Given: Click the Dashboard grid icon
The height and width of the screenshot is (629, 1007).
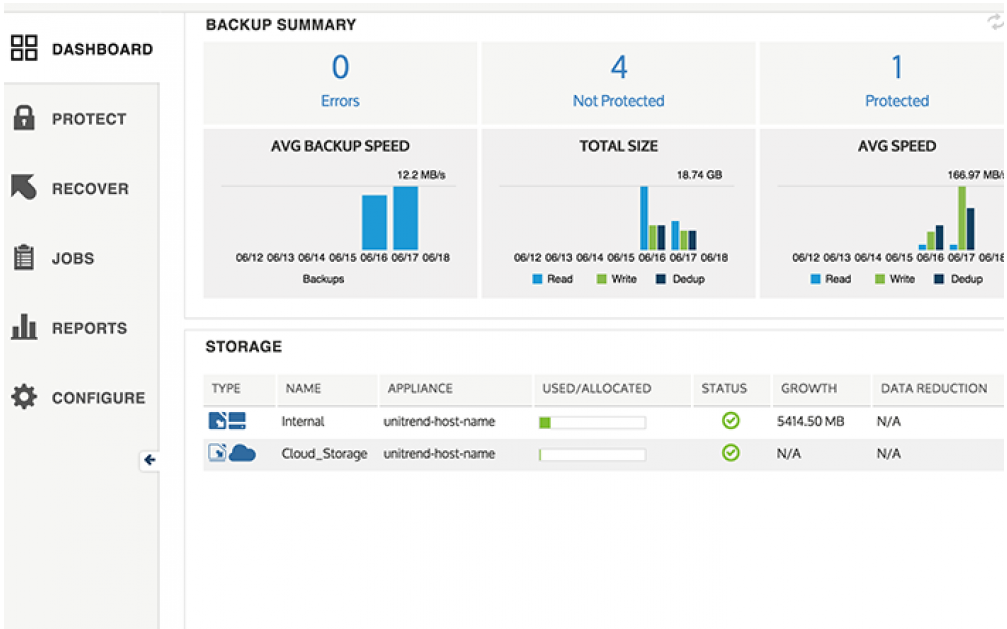Looking at the screenshot, I should pyautogui.click(x=24, y=48).
